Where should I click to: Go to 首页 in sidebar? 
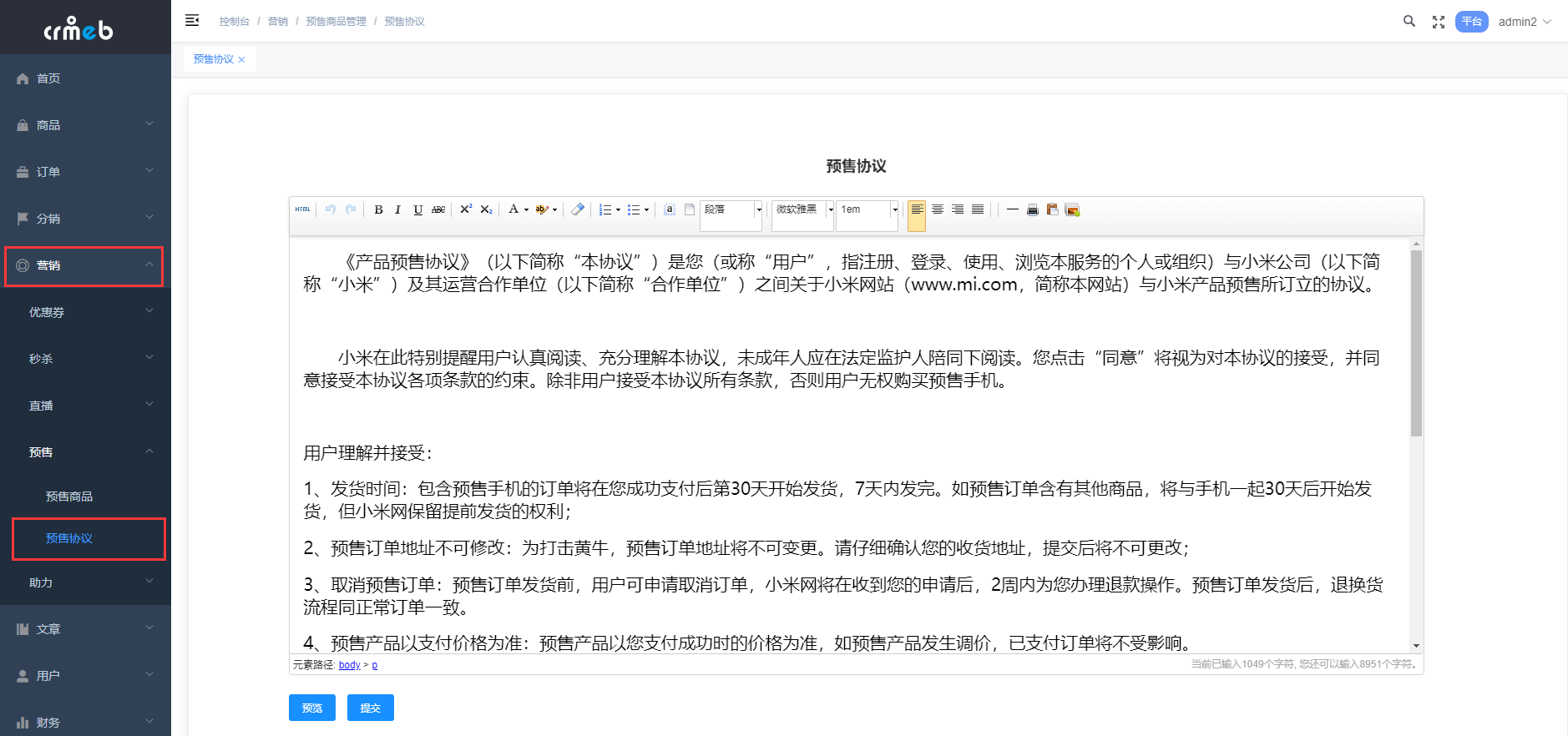(85, 78)
